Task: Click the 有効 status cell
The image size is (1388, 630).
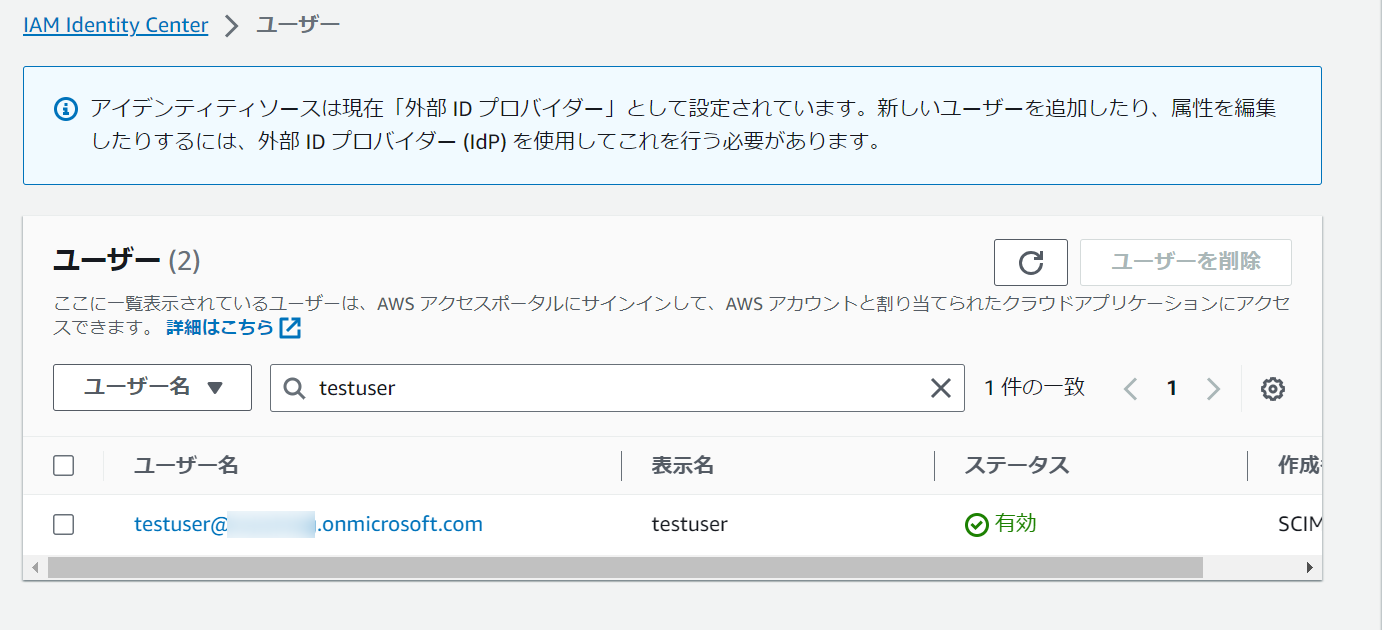Action: 1001,524
